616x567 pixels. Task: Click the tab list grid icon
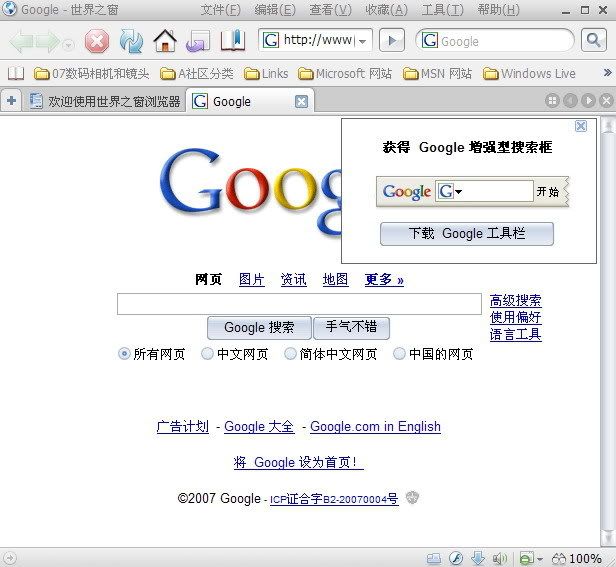pyautogui.click(x=552, y=101)
